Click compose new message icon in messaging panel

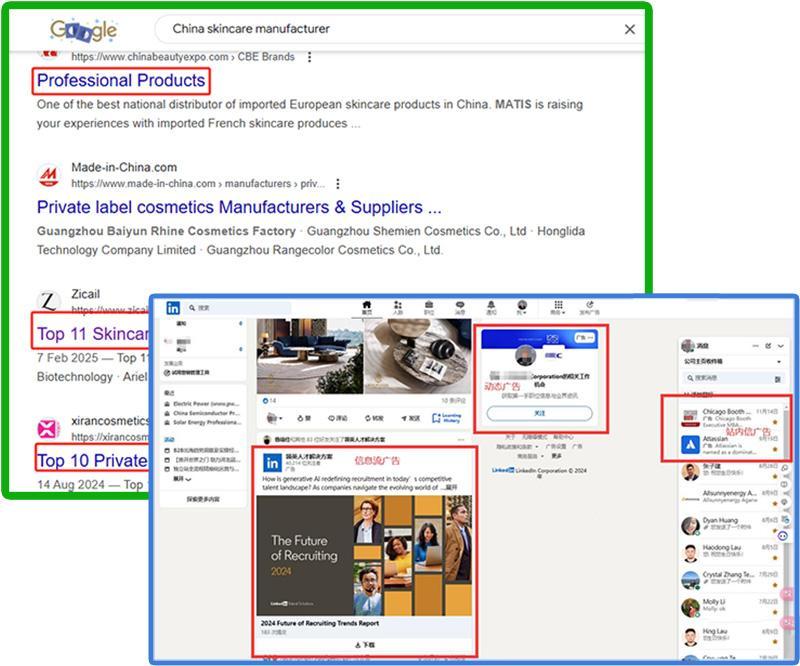click(768, 346)
